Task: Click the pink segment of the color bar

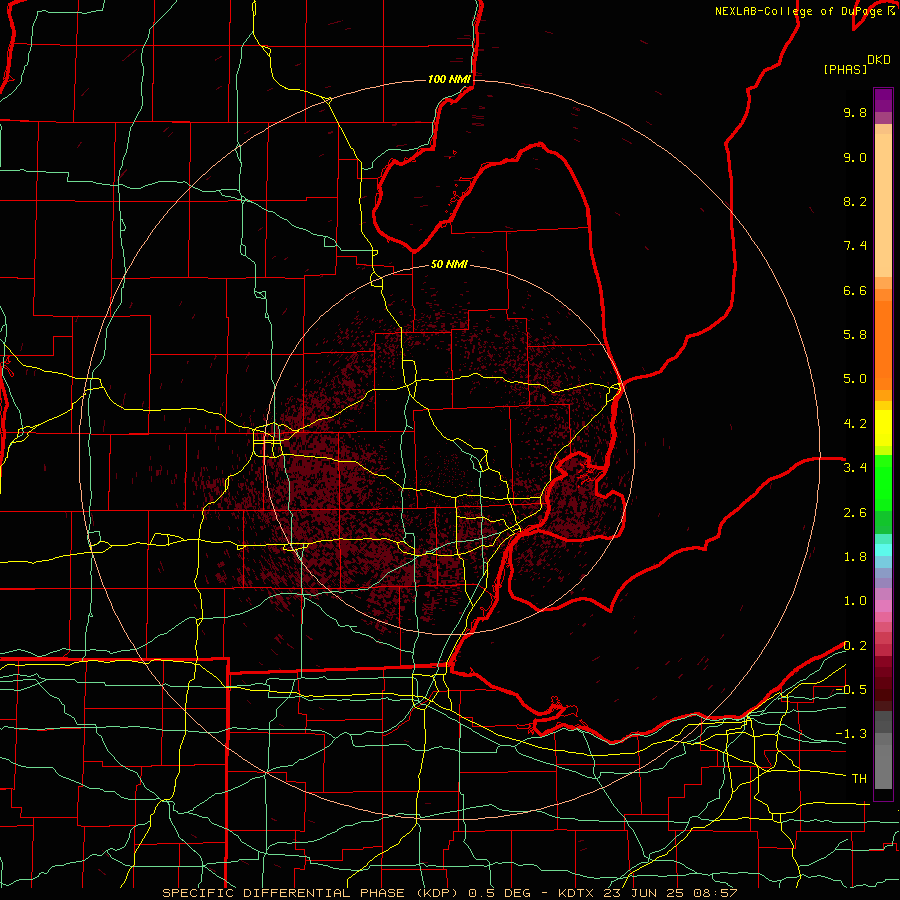Action: coord(883,606)
